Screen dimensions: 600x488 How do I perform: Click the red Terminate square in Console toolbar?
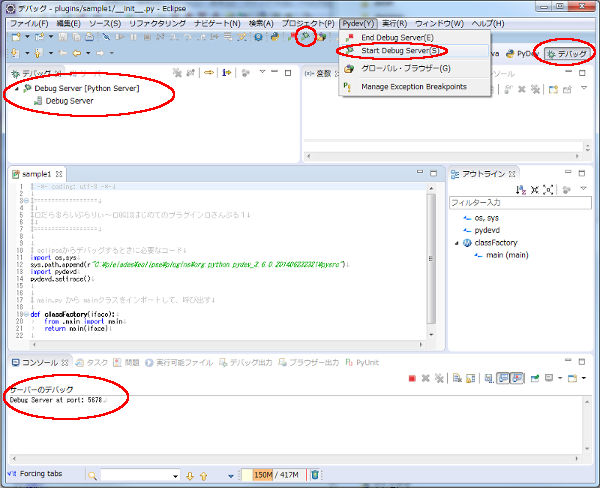(x=412, y=379)
